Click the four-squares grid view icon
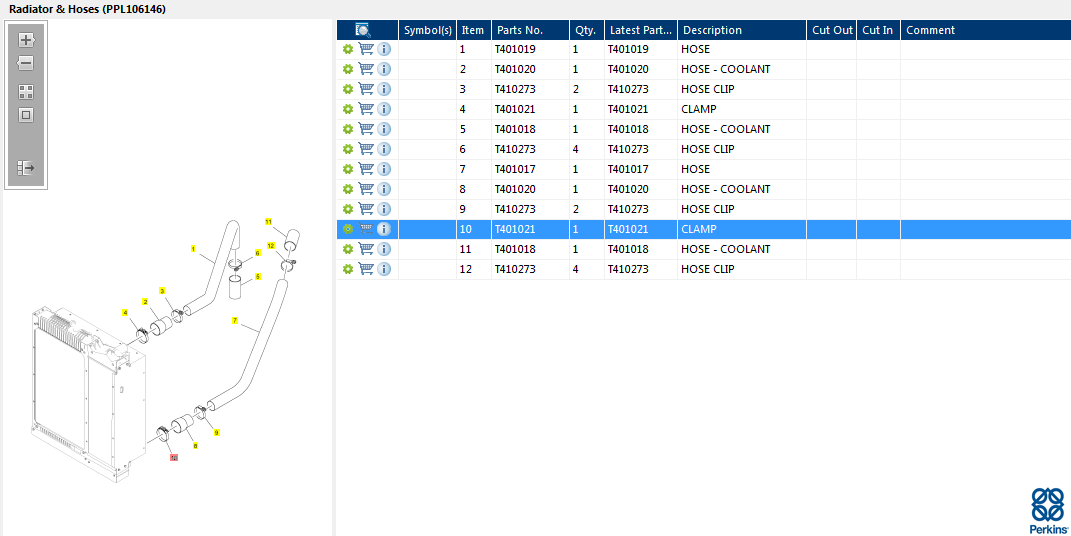 pyautogui.click(x=26, y=91)
